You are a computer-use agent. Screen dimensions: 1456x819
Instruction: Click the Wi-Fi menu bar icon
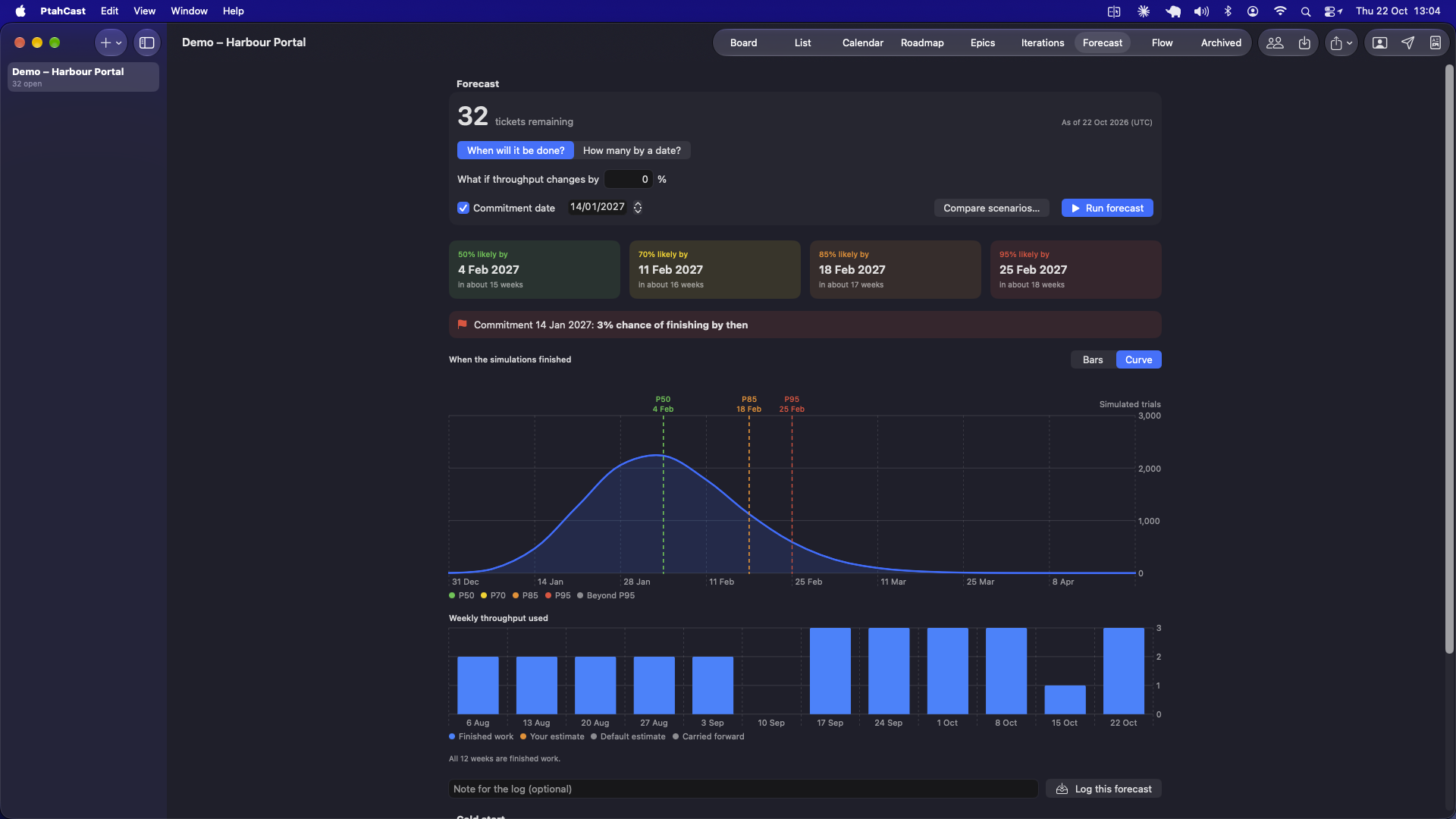click(1279, 11)
